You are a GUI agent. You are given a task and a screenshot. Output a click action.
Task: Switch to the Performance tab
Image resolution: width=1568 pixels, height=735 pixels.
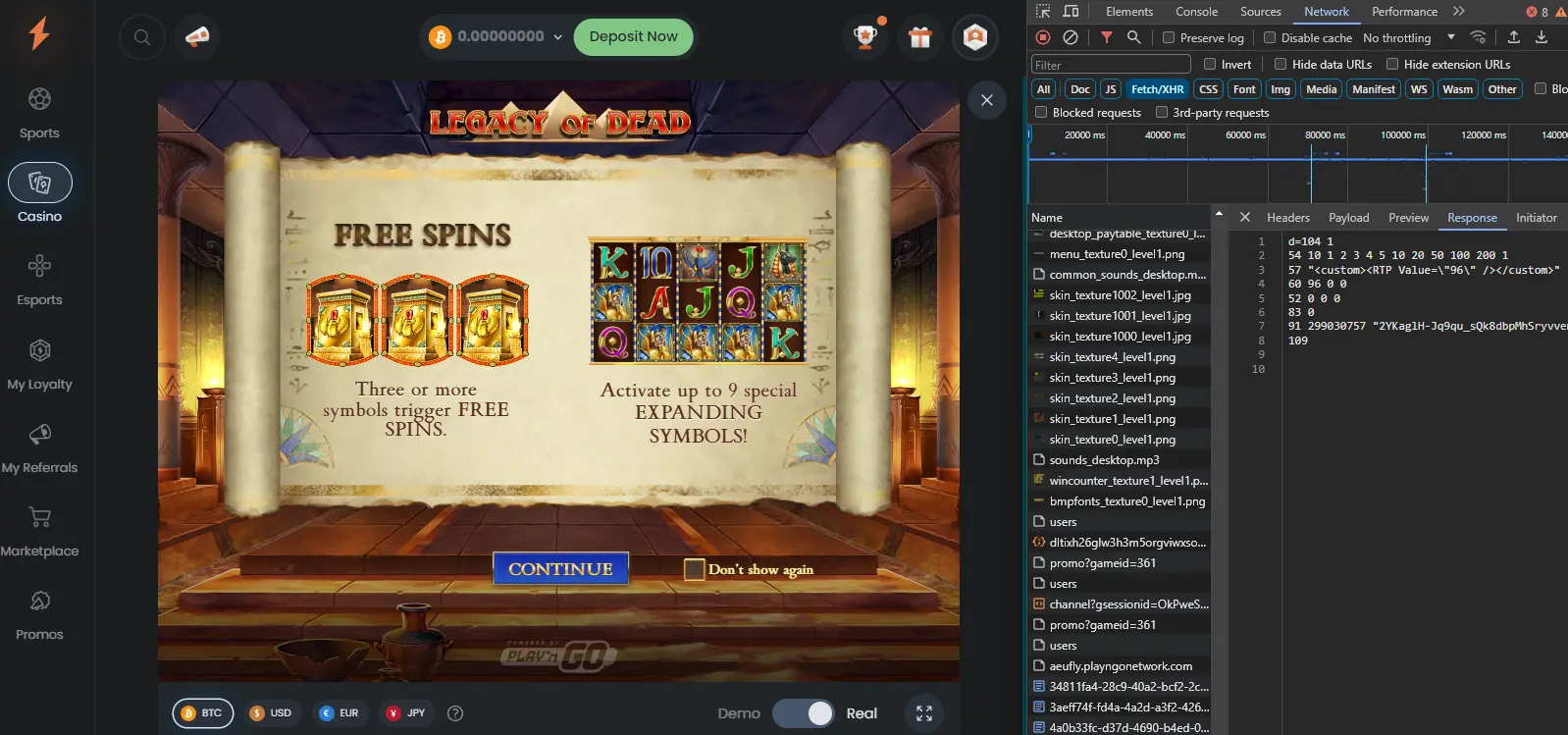coord(1405,11)
